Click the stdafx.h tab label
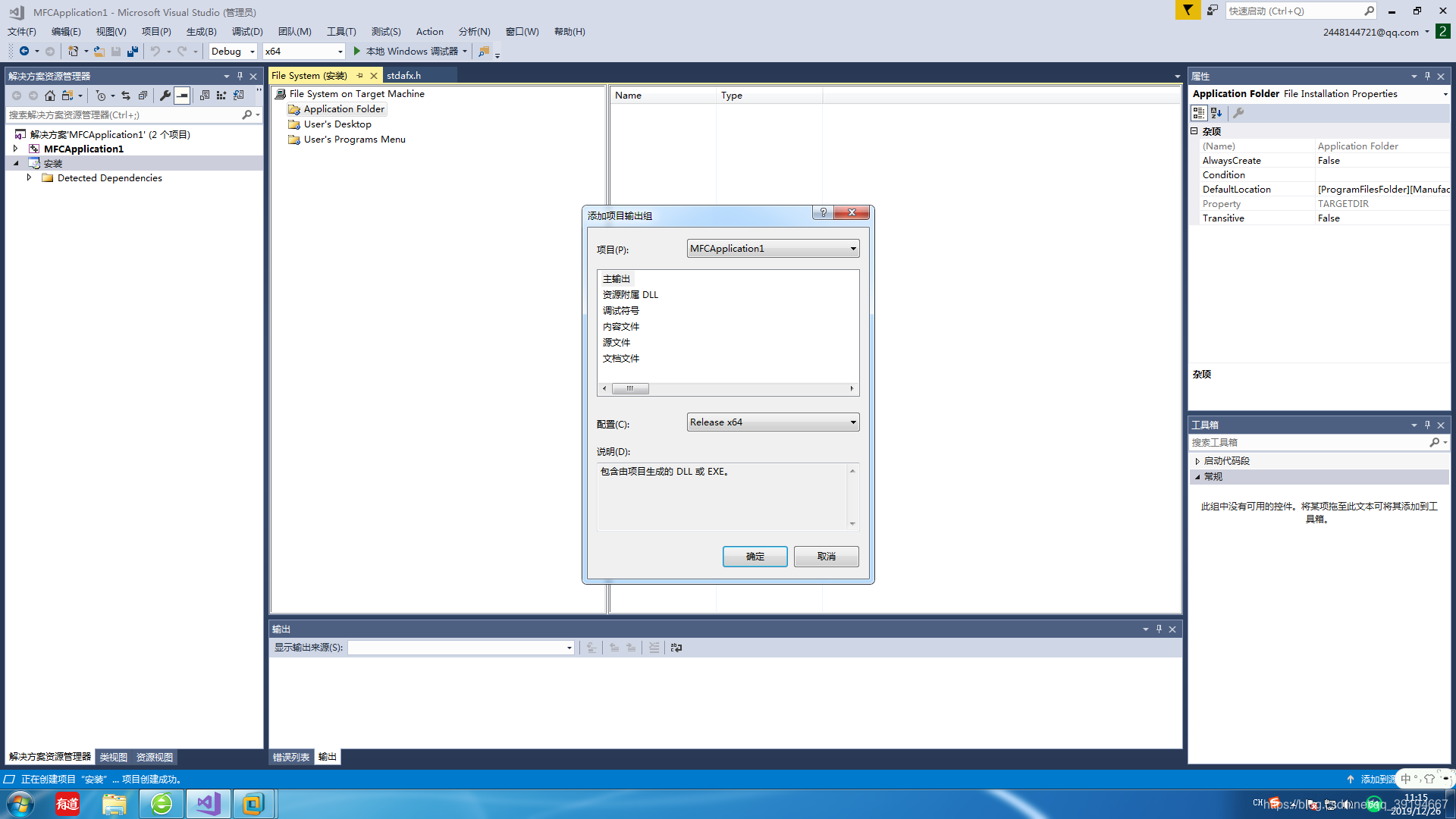Viewport: 1456px width, 819px height. [406, 75]
